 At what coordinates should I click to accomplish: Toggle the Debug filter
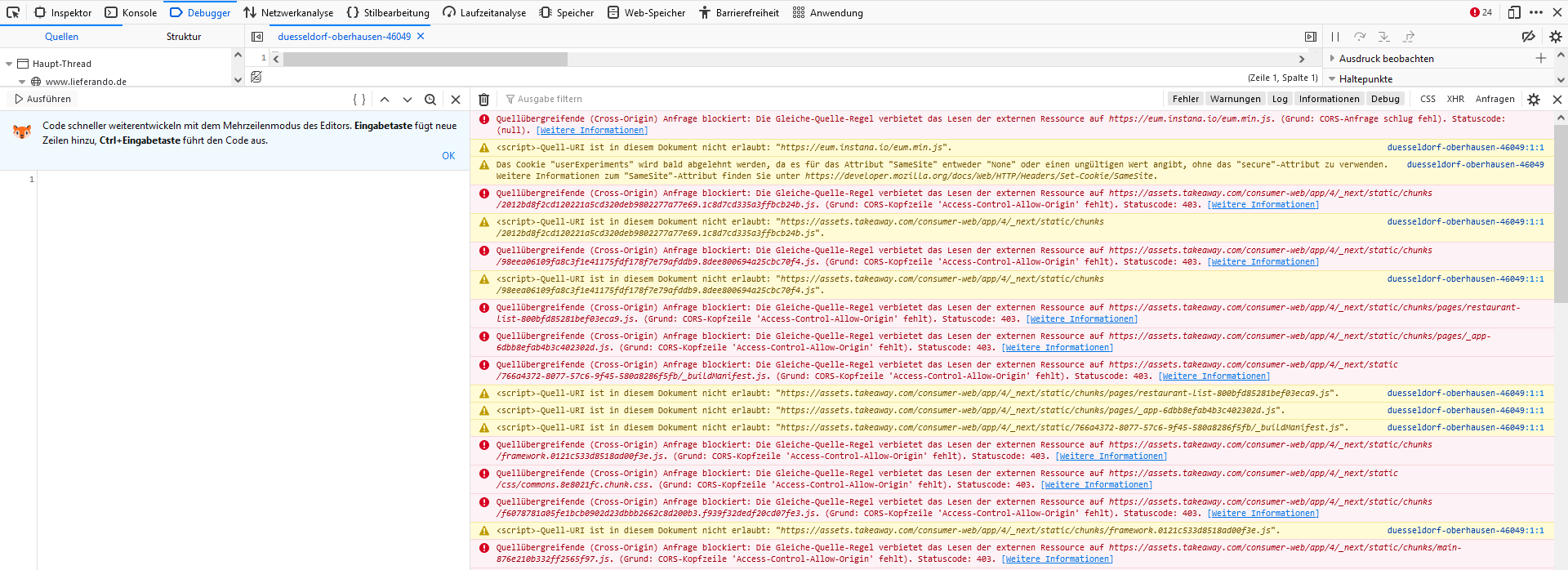[x=1385, y=99]
